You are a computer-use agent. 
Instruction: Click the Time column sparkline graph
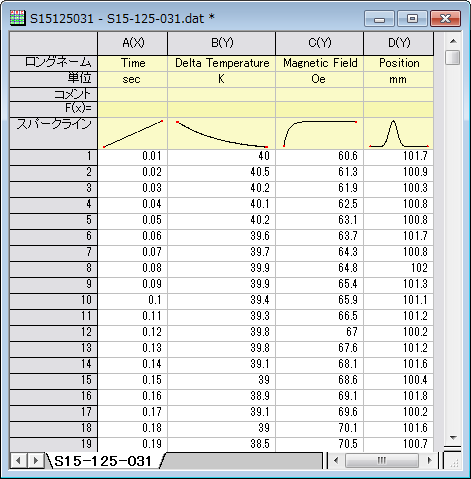tap(133, 133)
